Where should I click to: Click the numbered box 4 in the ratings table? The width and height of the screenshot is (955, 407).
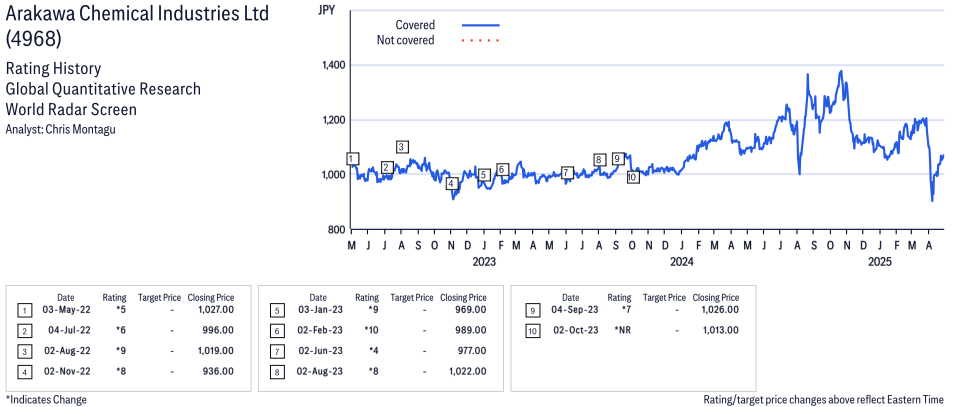point(24,372)
